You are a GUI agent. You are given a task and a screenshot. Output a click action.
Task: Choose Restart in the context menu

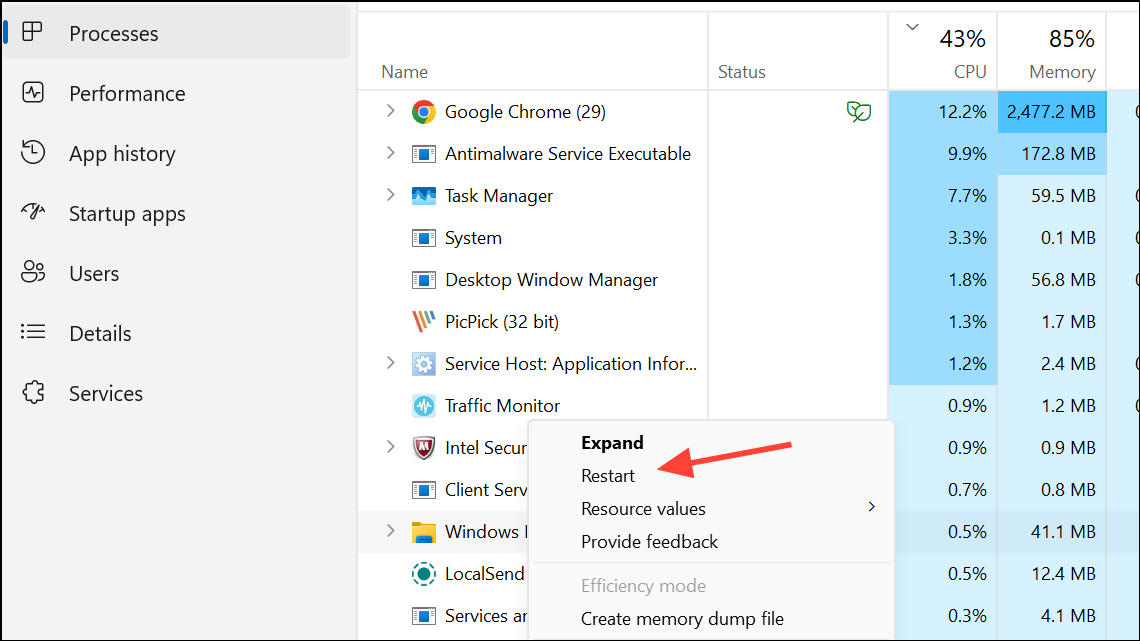pyautogui.click(x=608, y=476)
